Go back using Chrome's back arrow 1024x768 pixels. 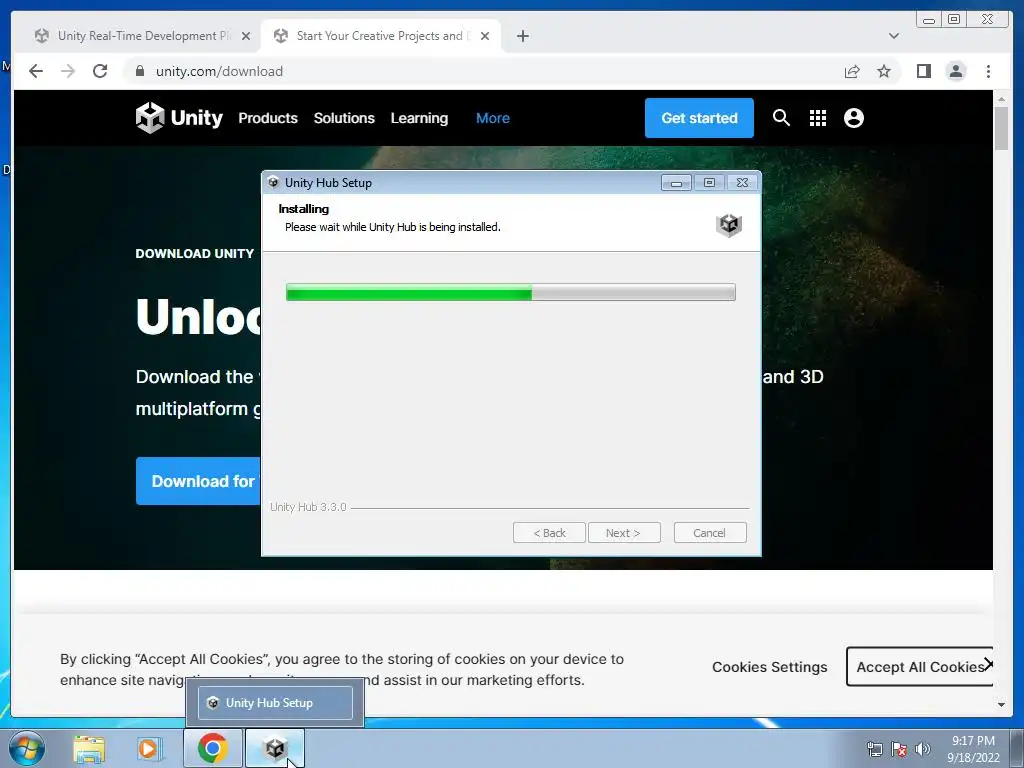pyautogui.click(x=36, y=71)
